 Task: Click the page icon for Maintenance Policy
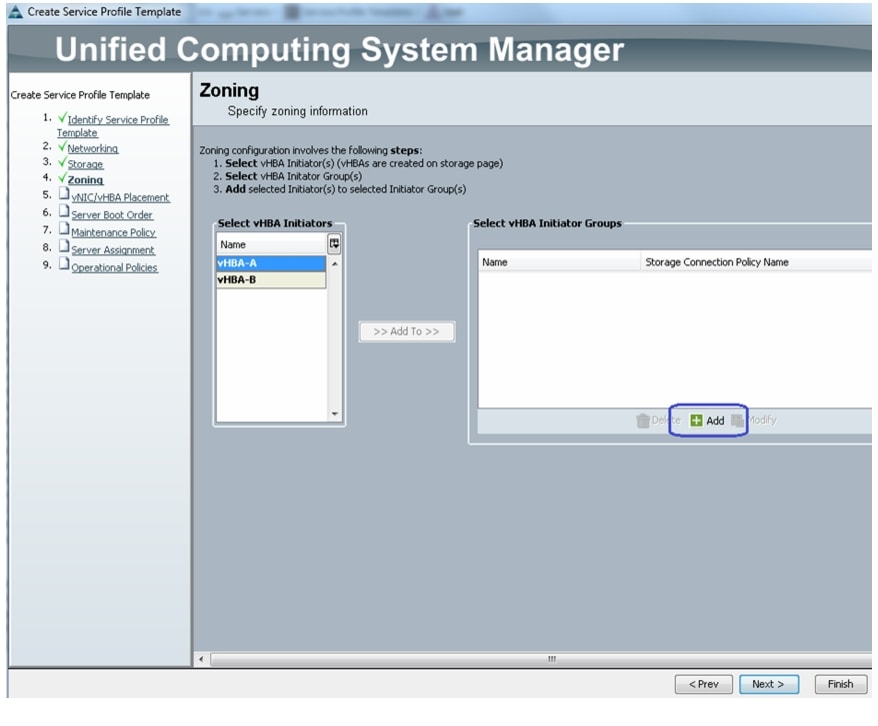(x=64, y=229)
